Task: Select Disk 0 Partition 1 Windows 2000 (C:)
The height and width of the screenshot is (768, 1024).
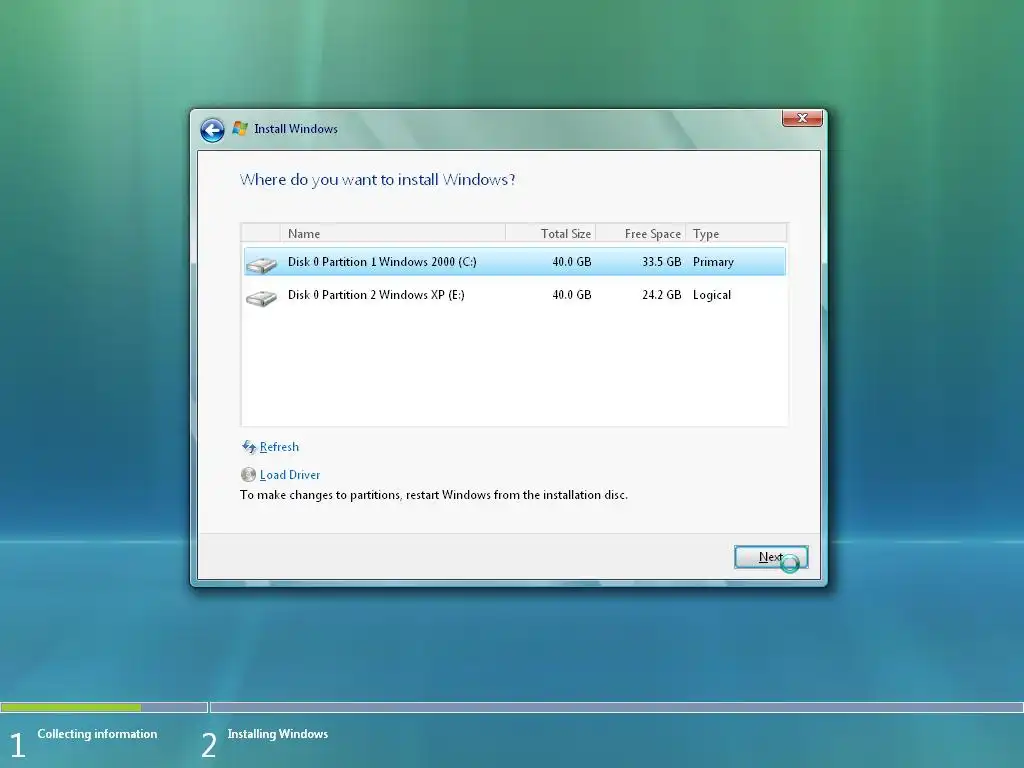Action: [x=515, y=262]
